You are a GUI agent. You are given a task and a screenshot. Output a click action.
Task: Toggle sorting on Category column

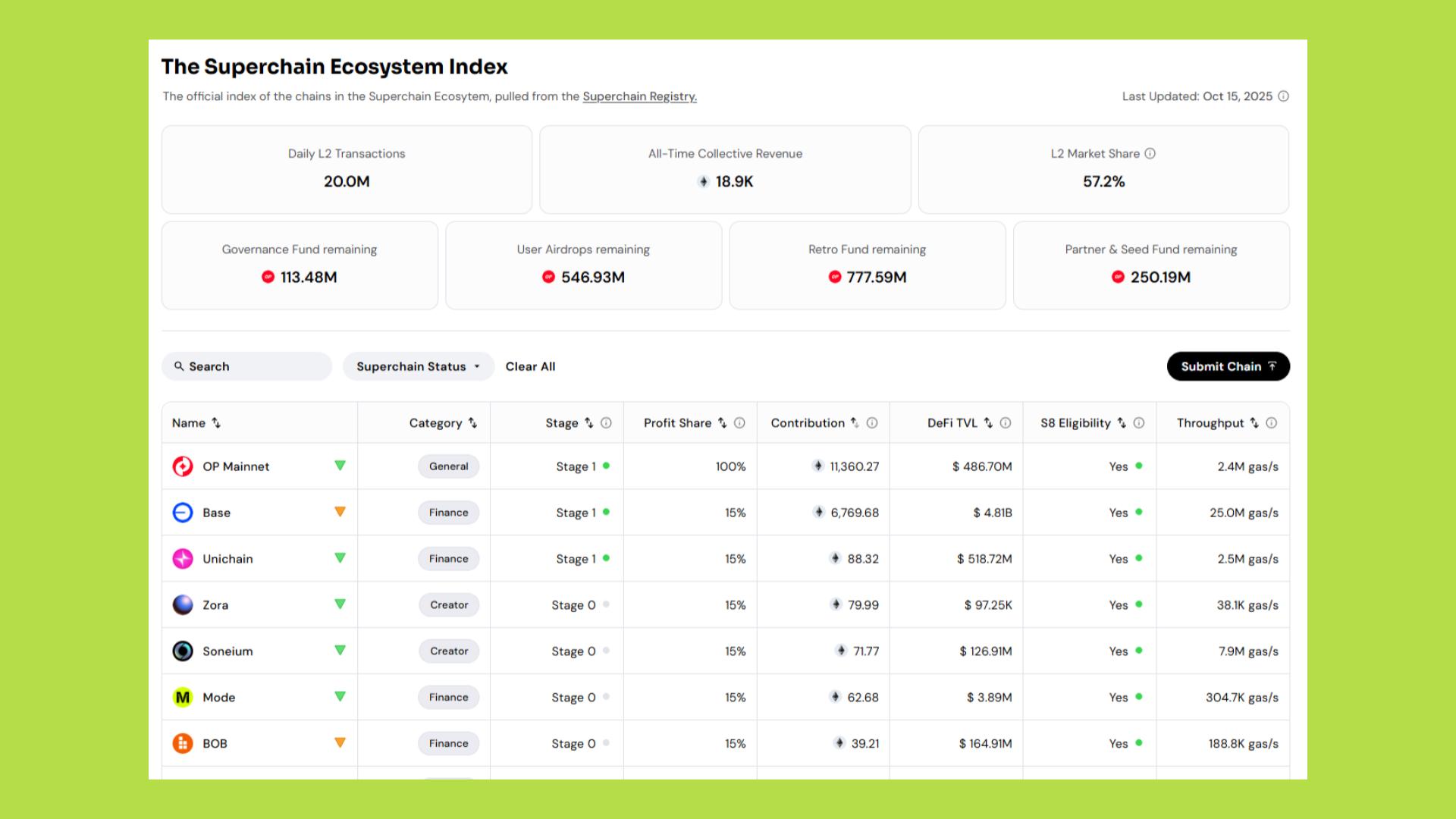tap(472, 423)
